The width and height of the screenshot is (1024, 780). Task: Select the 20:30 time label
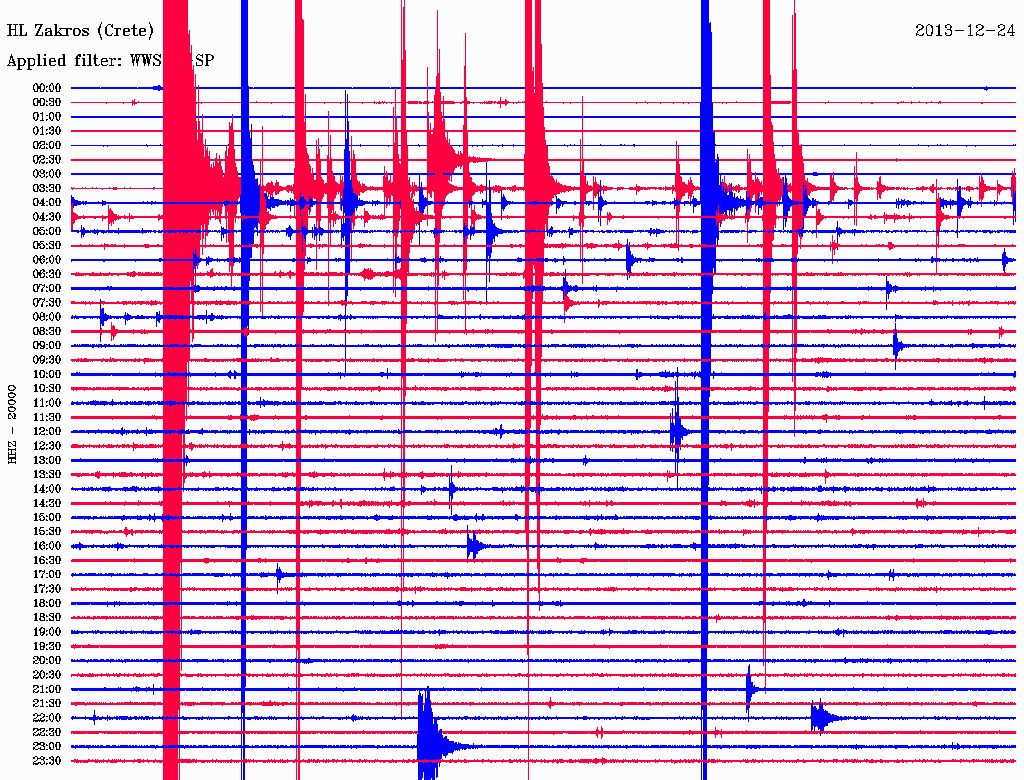[x=47, y=675]
